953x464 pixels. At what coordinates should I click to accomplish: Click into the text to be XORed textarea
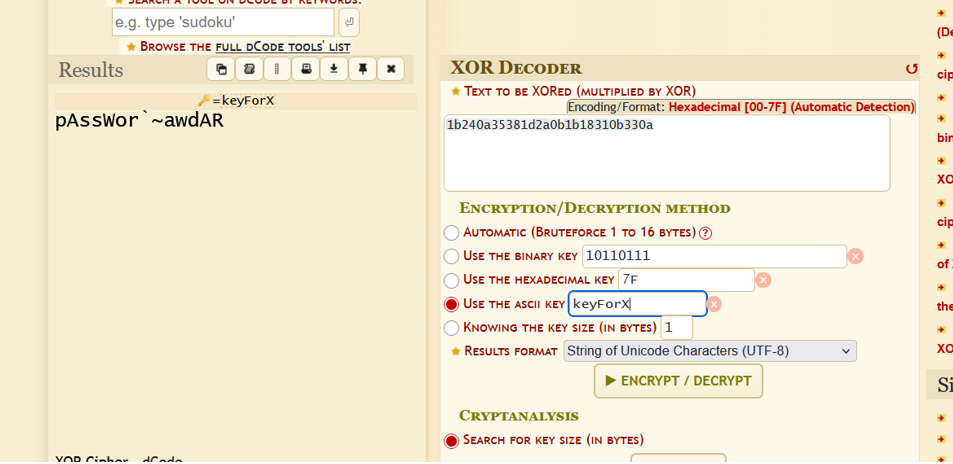pos(667,153)
